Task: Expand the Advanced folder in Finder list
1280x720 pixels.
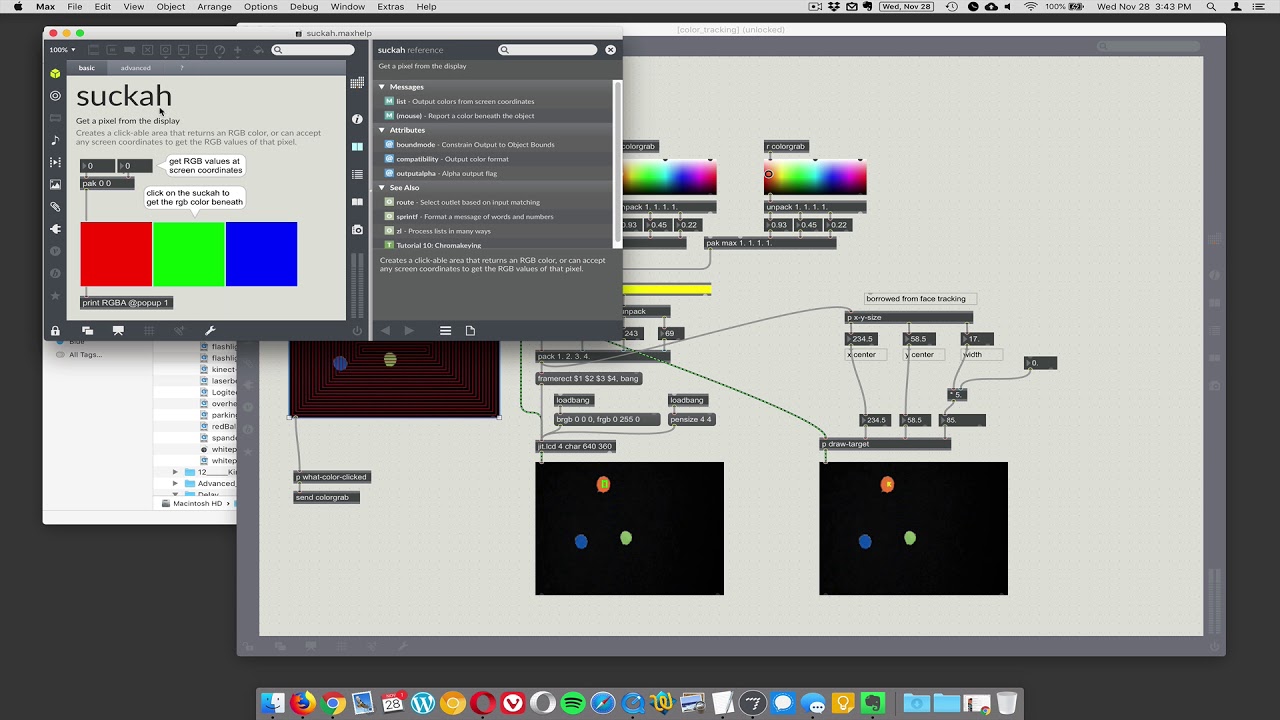Action: pyautogui.click(x=175, y=483)
